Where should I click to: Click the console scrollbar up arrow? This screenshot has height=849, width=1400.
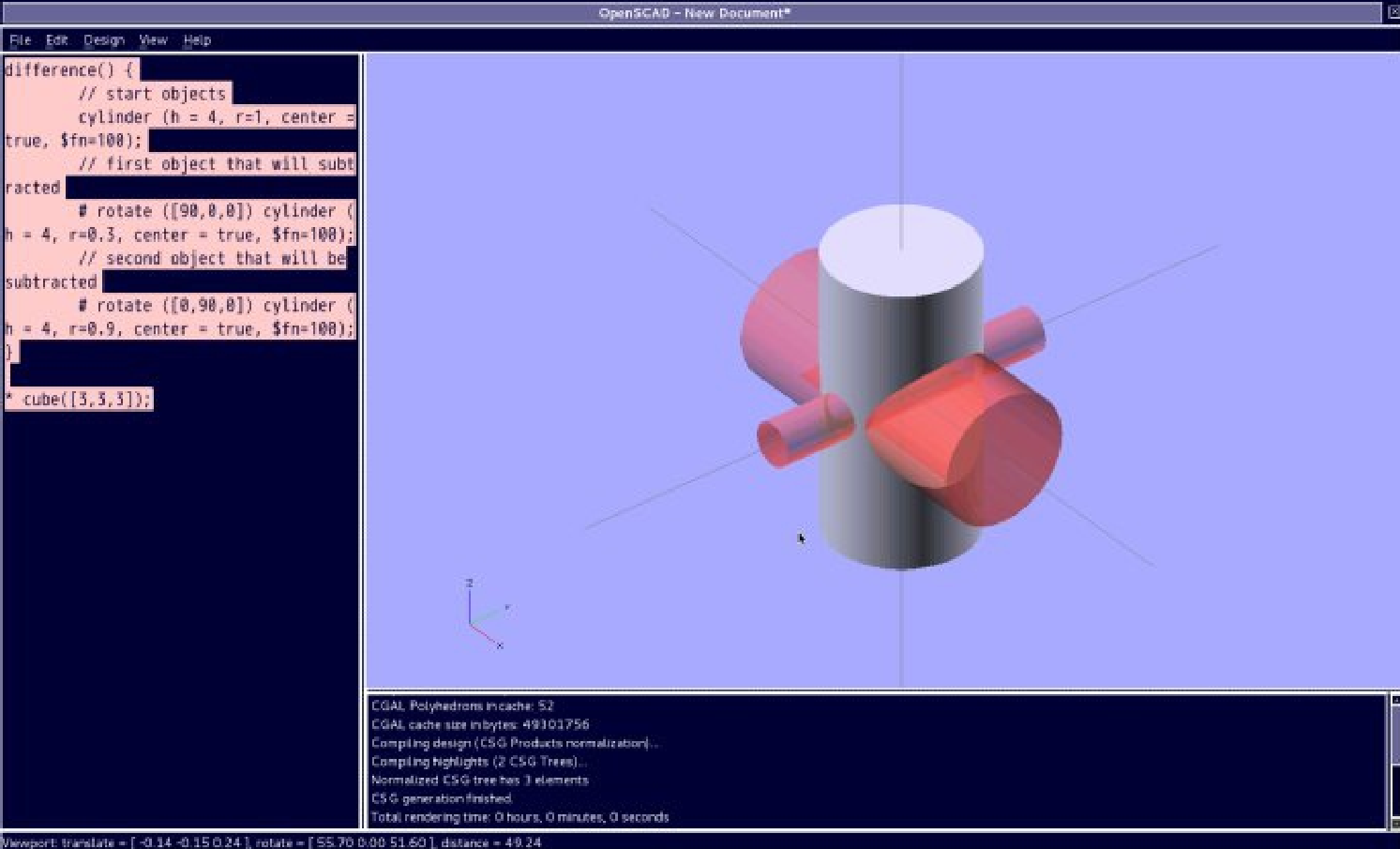1394,701
